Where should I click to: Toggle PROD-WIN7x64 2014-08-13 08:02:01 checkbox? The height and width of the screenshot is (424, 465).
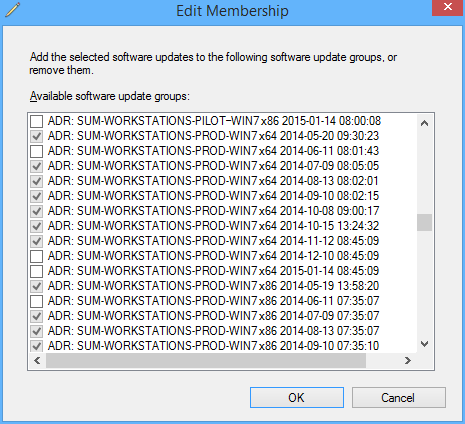[x=37, y=181]
